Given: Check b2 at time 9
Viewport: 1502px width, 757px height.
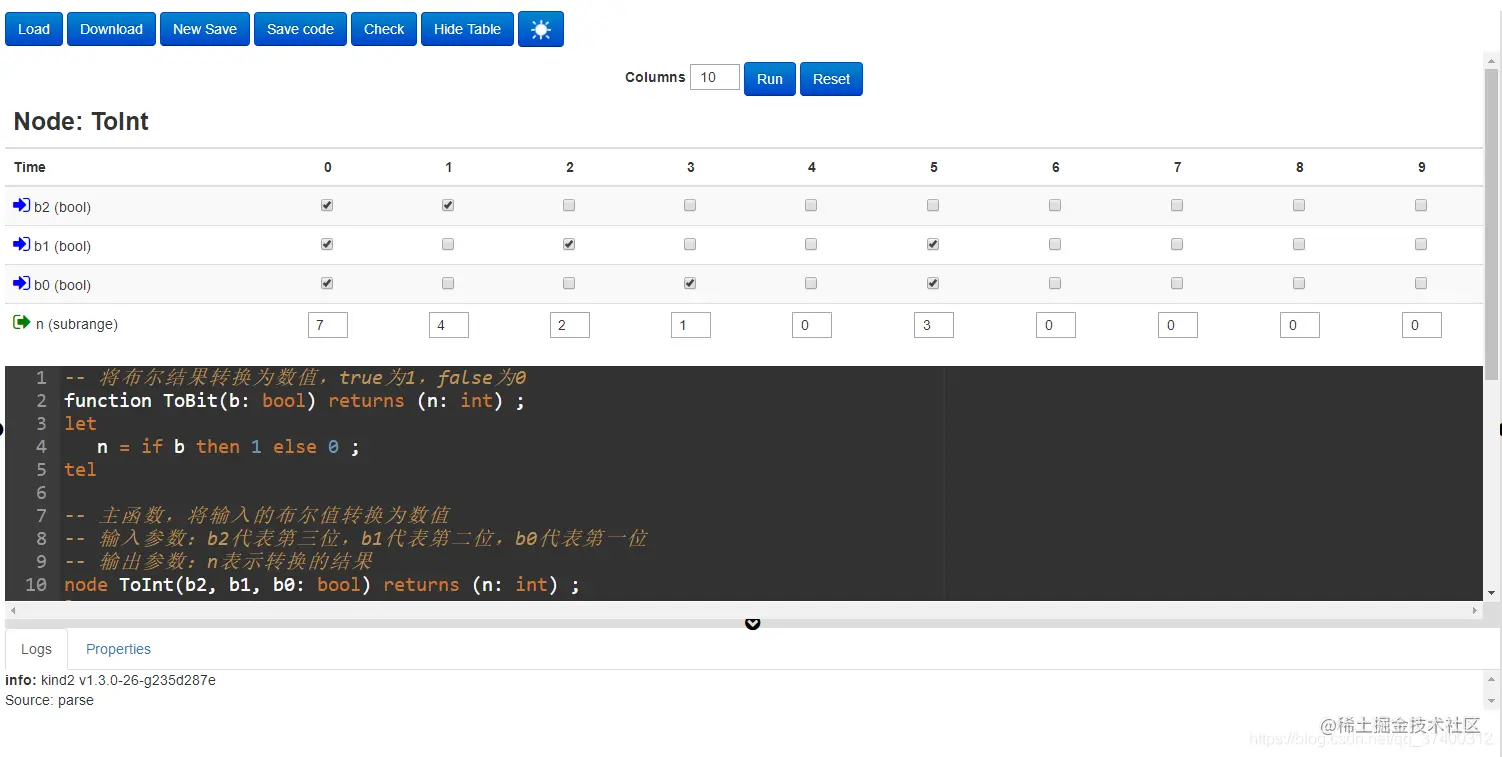Looking at the screenshot, I should pos(1421,205).
